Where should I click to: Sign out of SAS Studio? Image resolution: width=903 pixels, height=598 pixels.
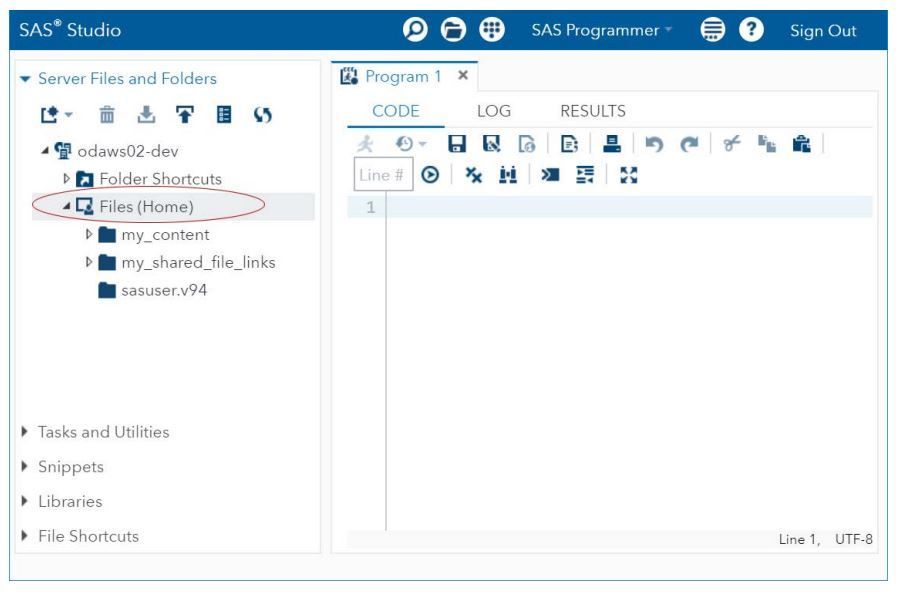(823, 31)
